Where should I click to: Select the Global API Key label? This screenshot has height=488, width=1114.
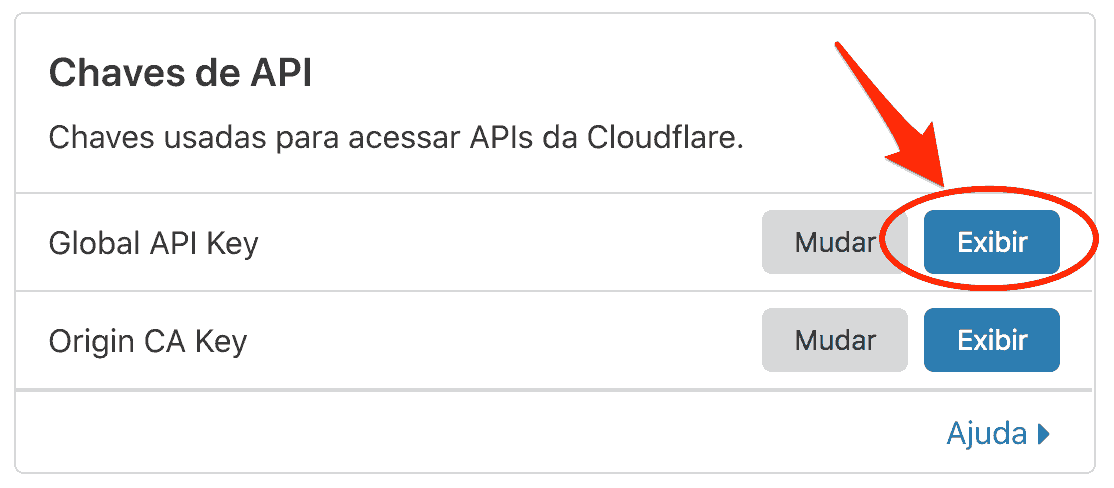click(153, 244)
